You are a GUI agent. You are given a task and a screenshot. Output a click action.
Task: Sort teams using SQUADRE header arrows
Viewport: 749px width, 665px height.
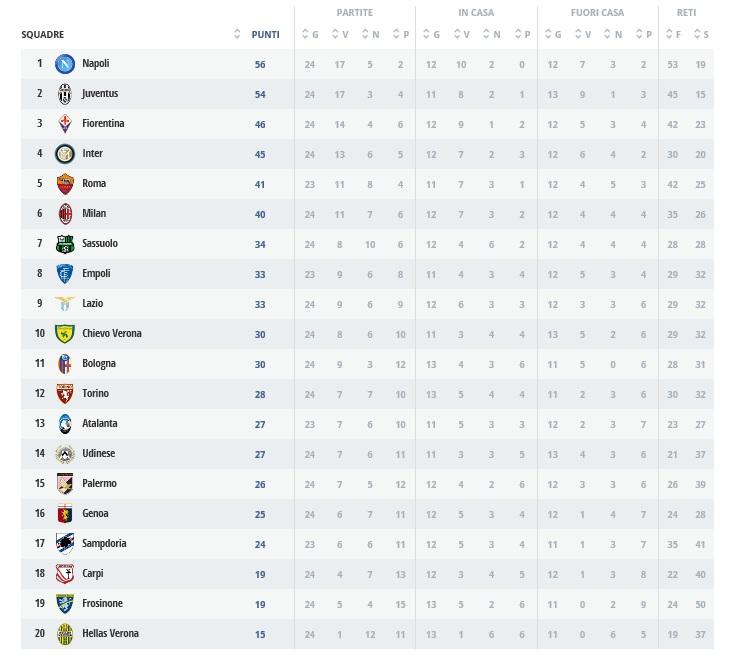coord(237,35)
